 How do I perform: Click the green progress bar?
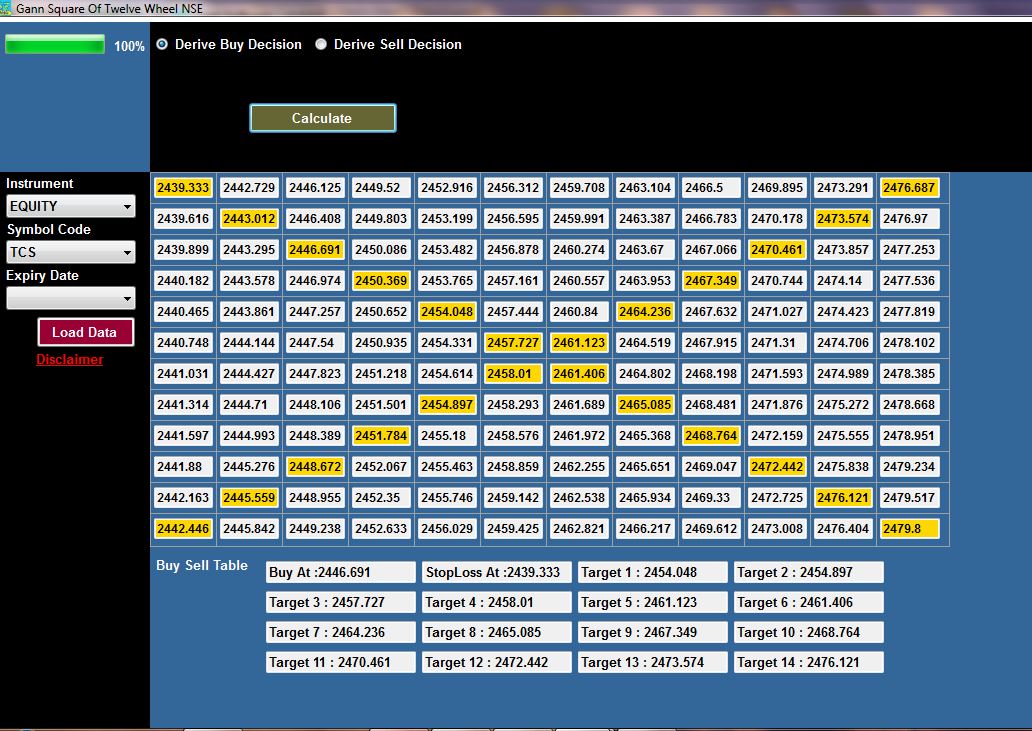[55, 45]
